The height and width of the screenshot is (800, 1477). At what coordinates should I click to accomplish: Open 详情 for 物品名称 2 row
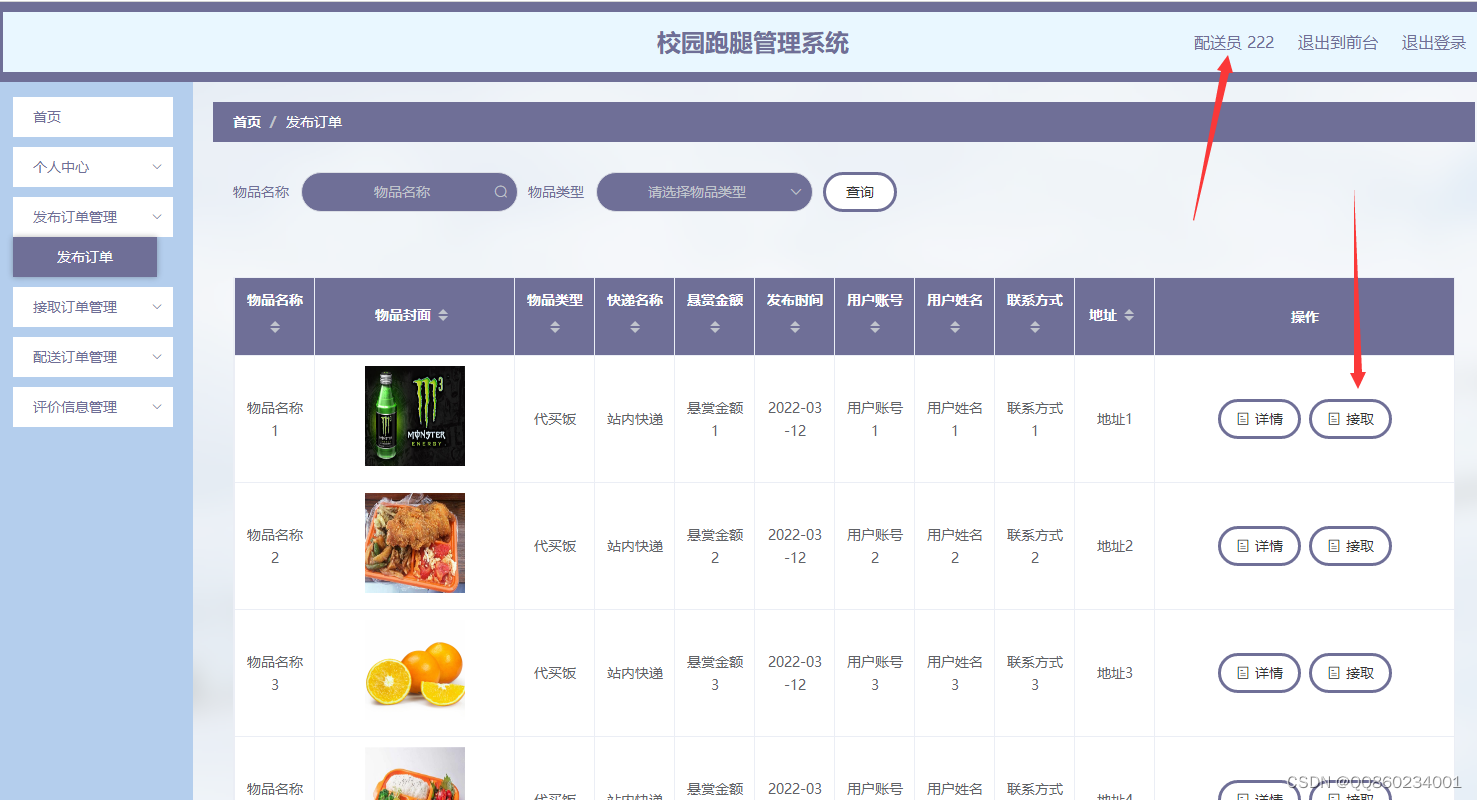click(x=1259, y=546)
